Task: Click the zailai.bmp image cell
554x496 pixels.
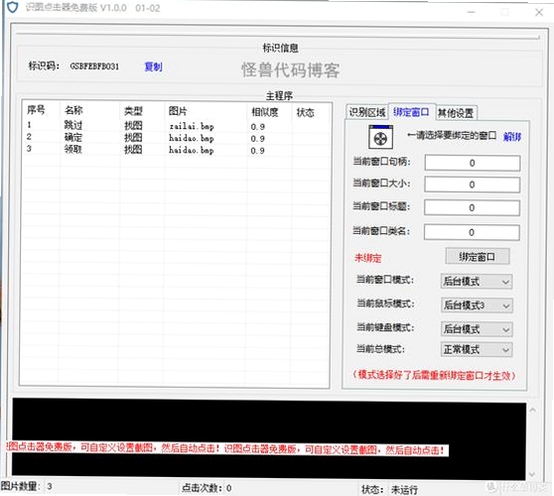Action: click(x=191, y=126)
